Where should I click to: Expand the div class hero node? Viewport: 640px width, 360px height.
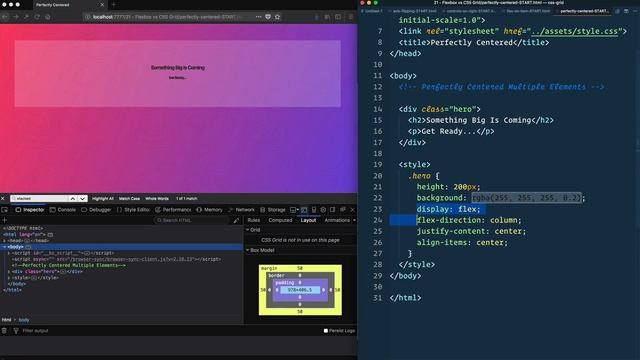point(9,271)
